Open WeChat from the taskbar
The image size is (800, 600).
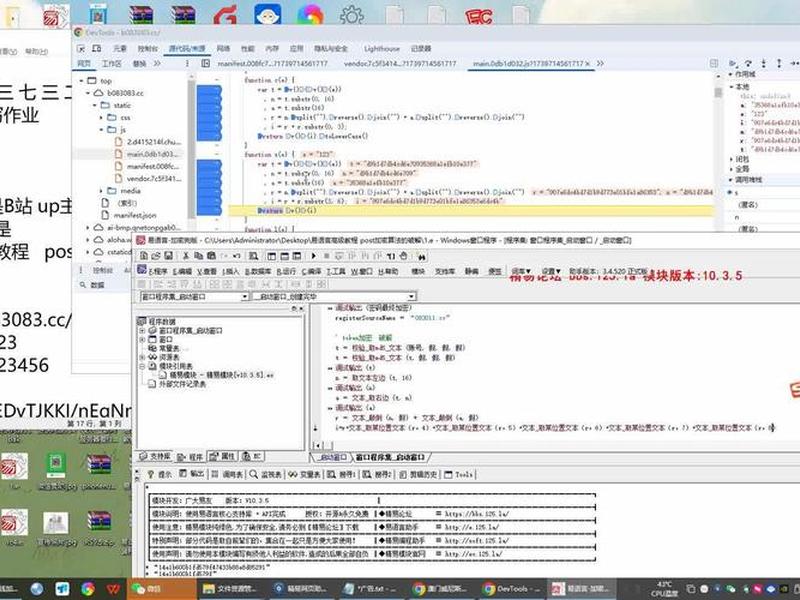[x=146, y=589]
